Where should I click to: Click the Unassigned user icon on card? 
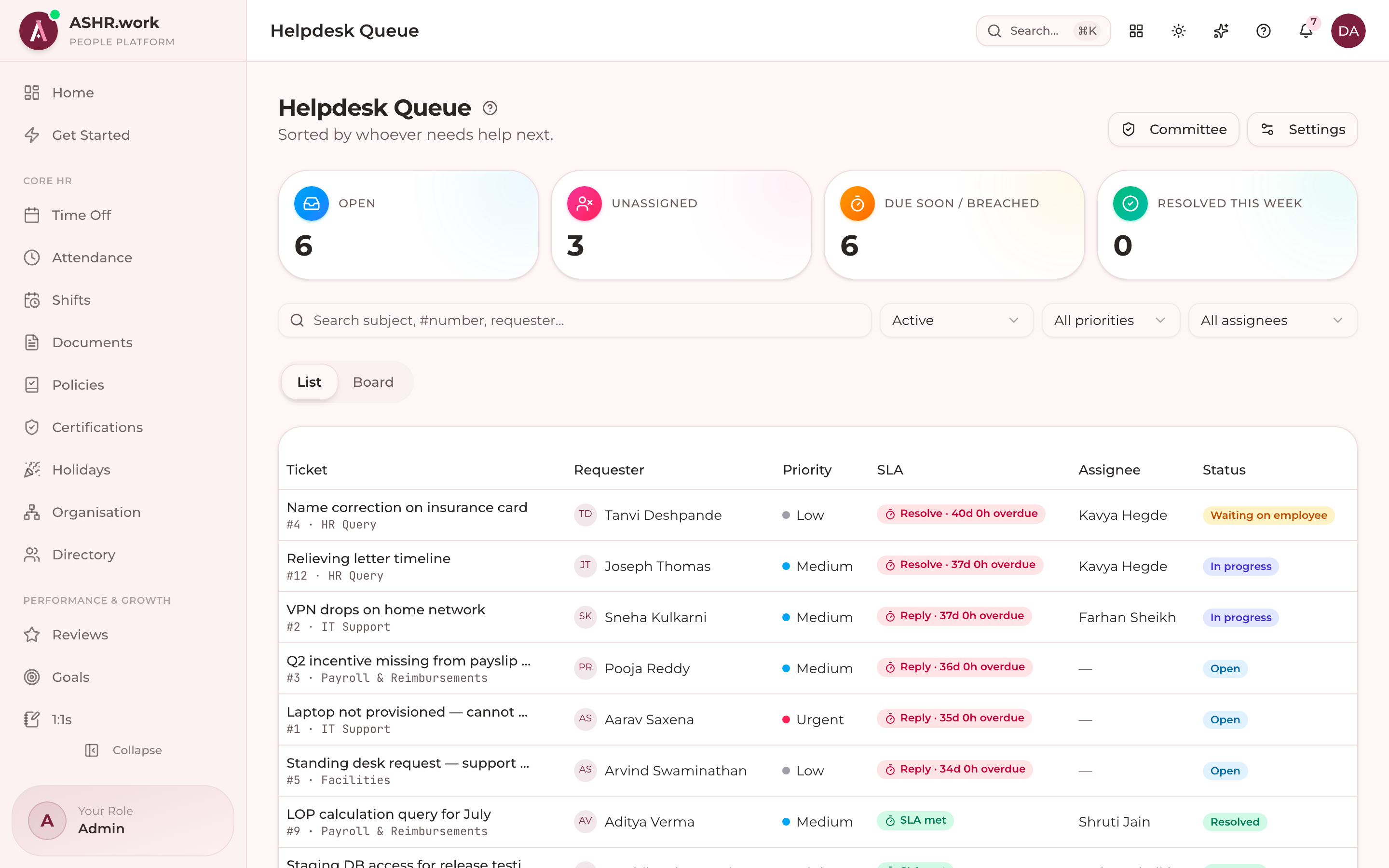(x=585, y=203)
